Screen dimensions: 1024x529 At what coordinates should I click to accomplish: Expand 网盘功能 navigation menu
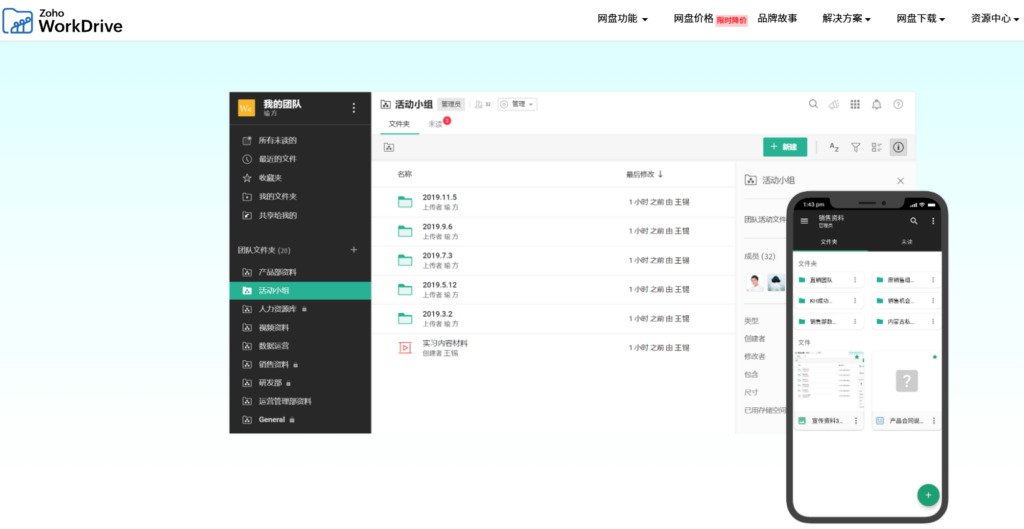tap(622, 19)
